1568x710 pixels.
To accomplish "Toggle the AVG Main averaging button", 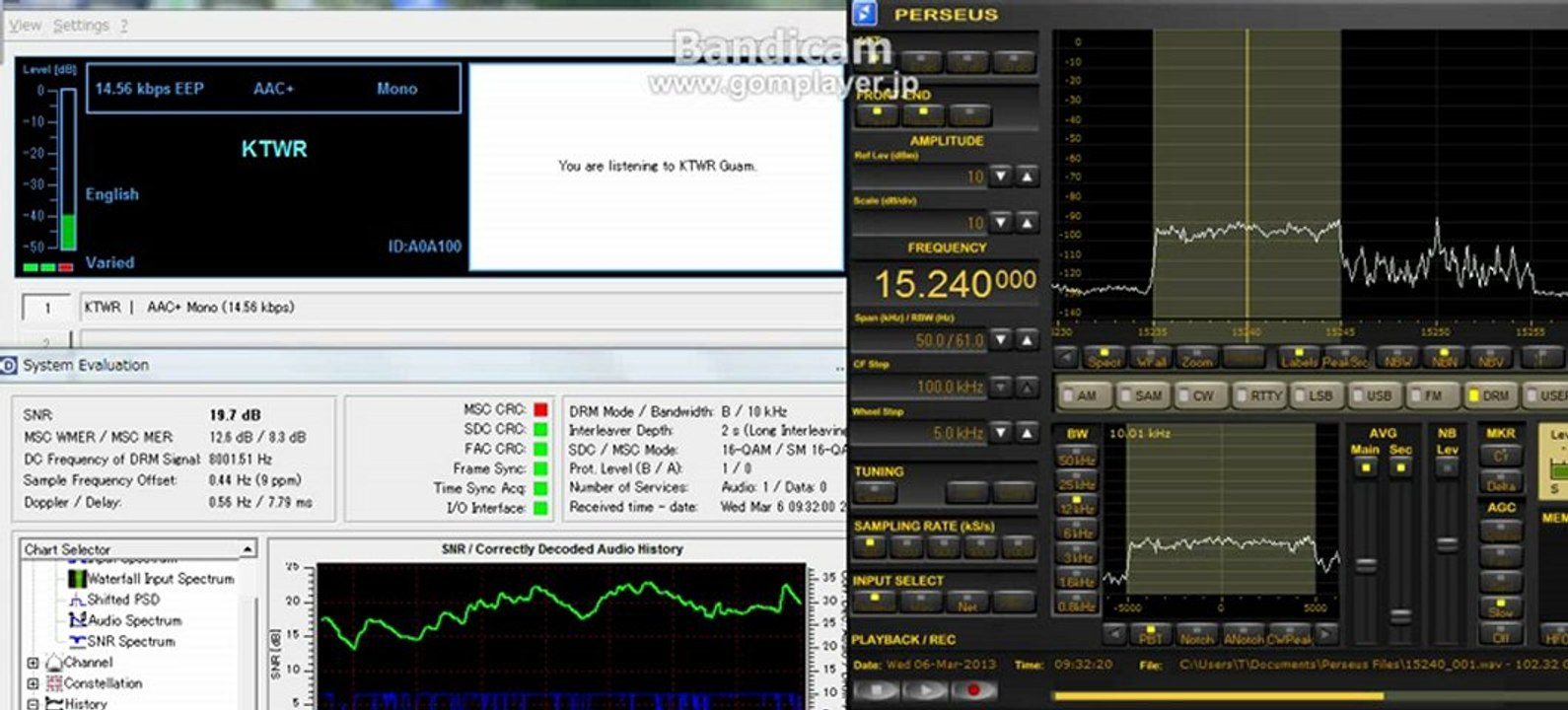I will (x=1366, y=467).
